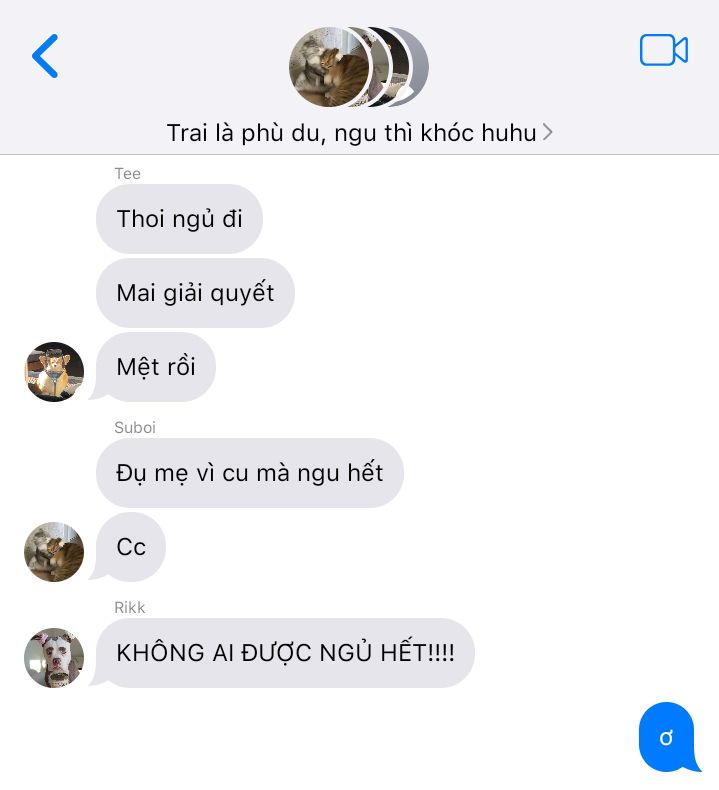The height and width of the screenshot is (790, 719).
Task: Select Suboi's message ending with "ngu hết"
Action: [x=250, y=473]
